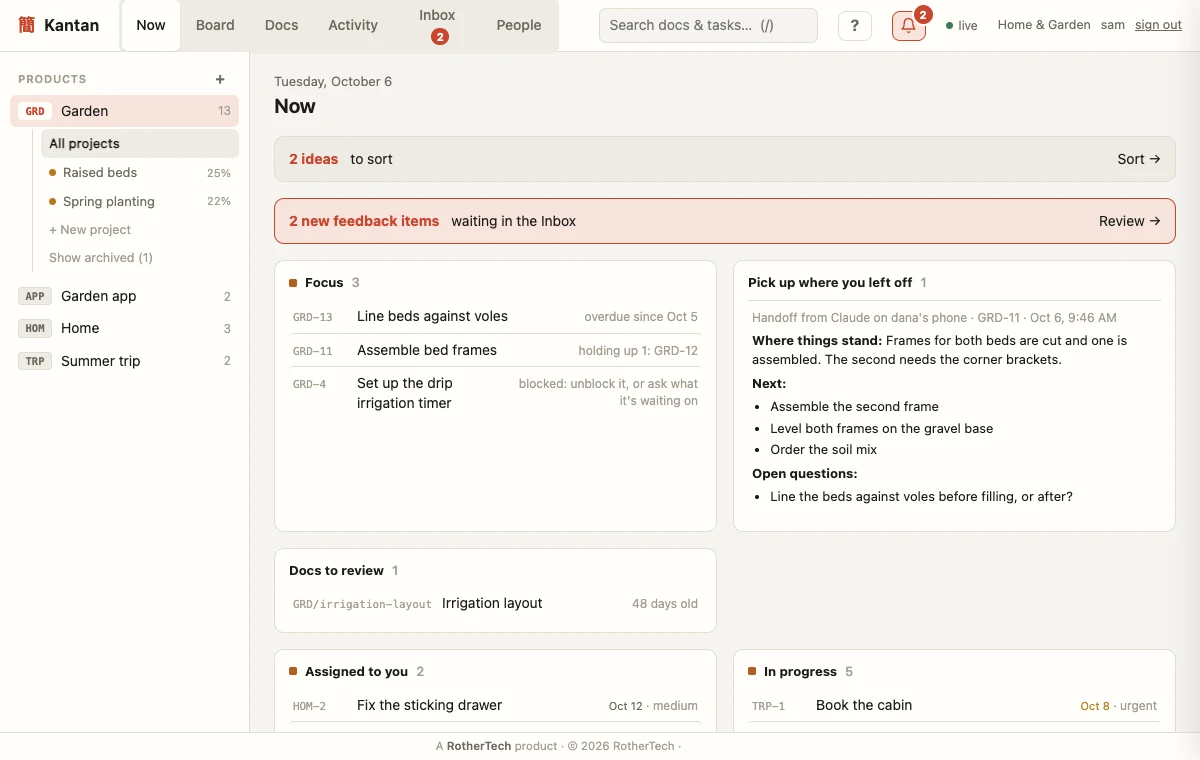This screenshot has width=1200, height=760.
Task: Open task Line beds against voles
Action: (432, 316)
